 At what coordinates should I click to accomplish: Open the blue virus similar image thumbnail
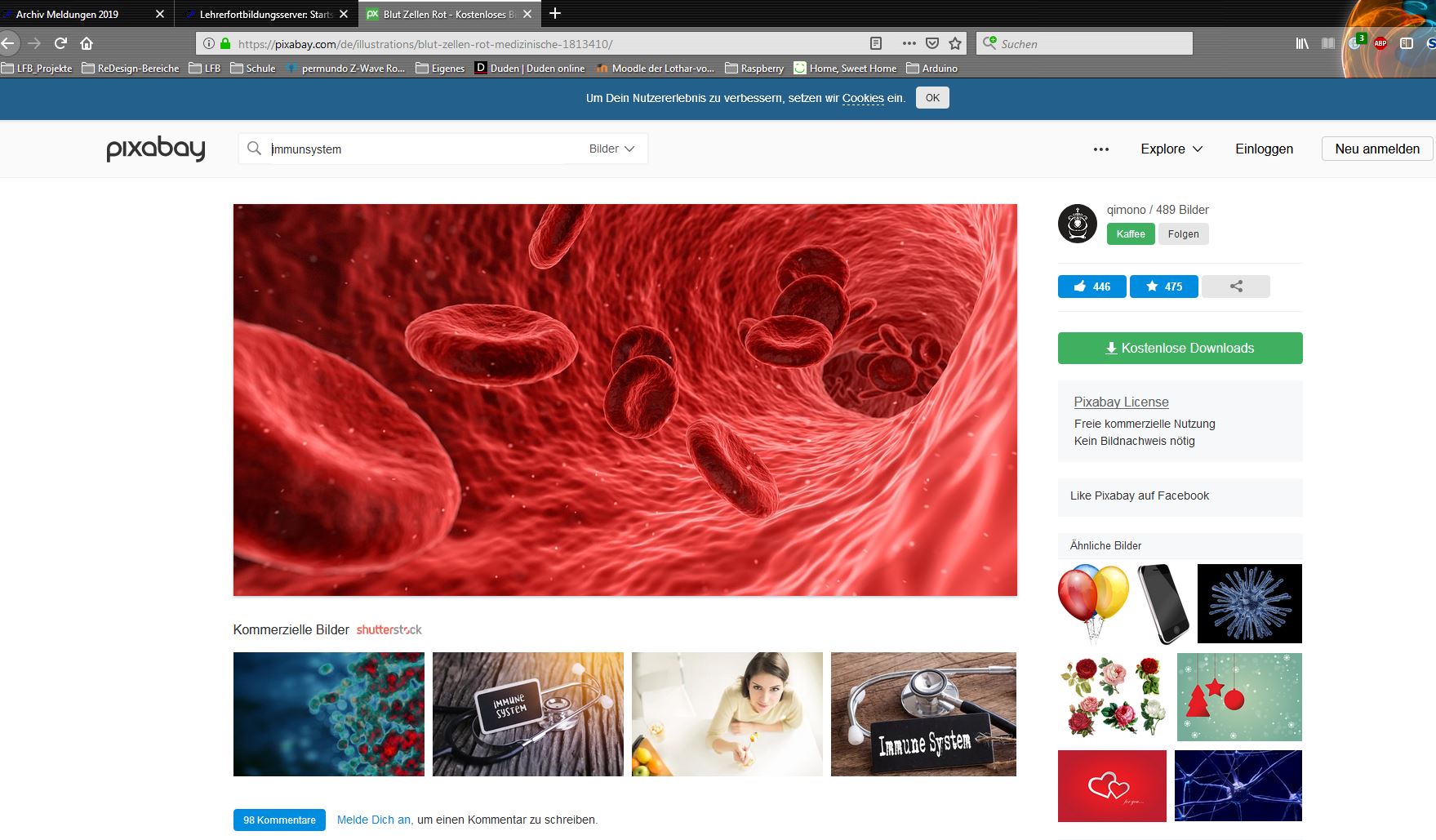[1250, 603]
